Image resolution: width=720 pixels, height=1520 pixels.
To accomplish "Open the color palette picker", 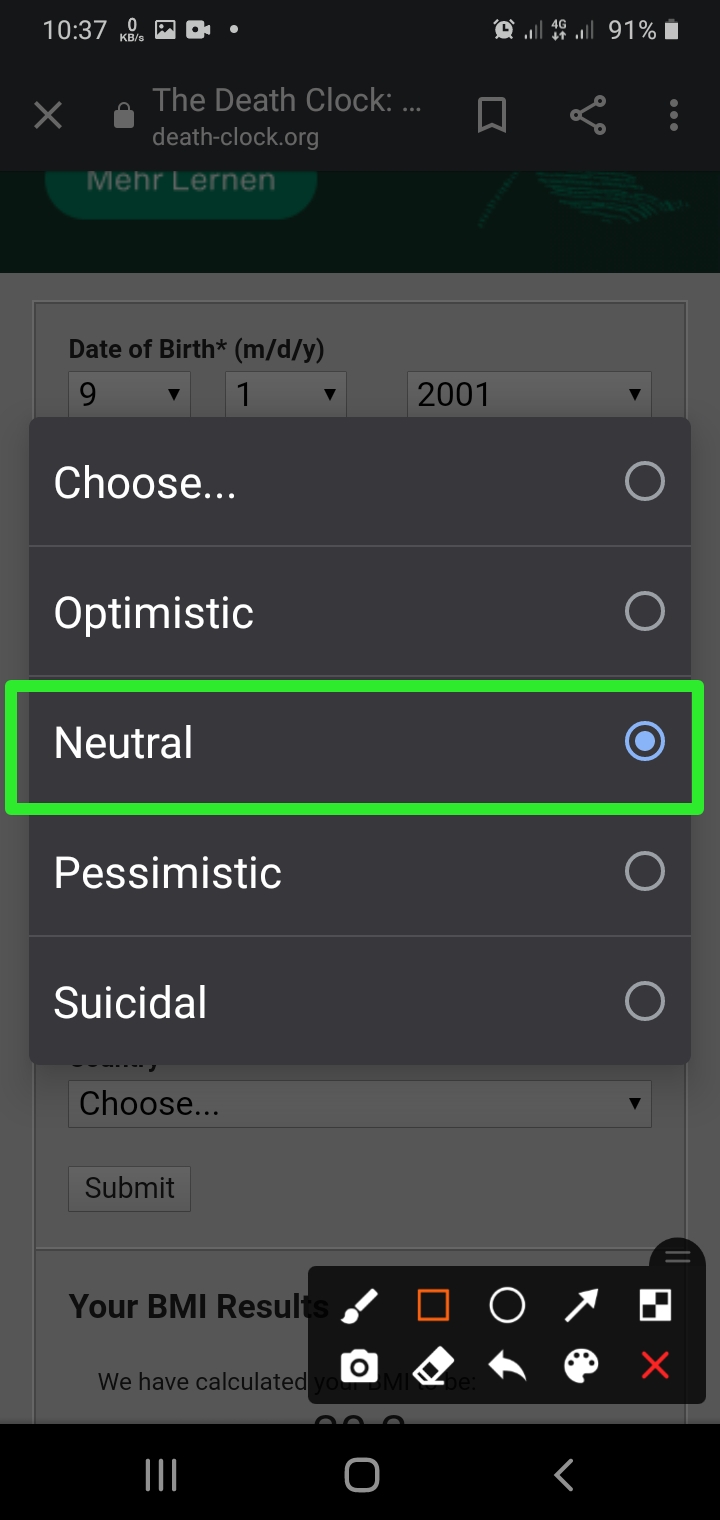I will click(581, 1366).
